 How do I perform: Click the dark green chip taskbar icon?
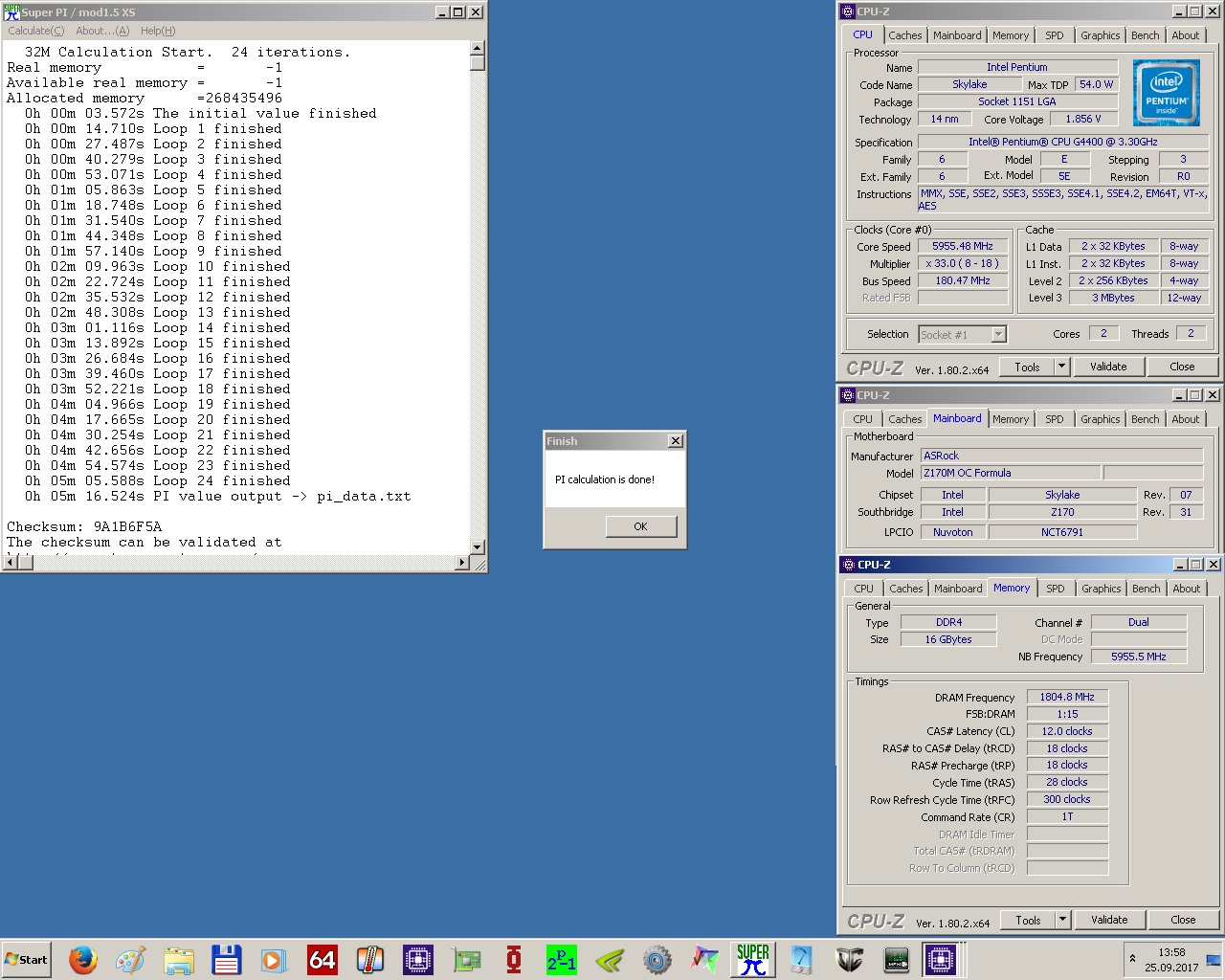click(897, 959)
